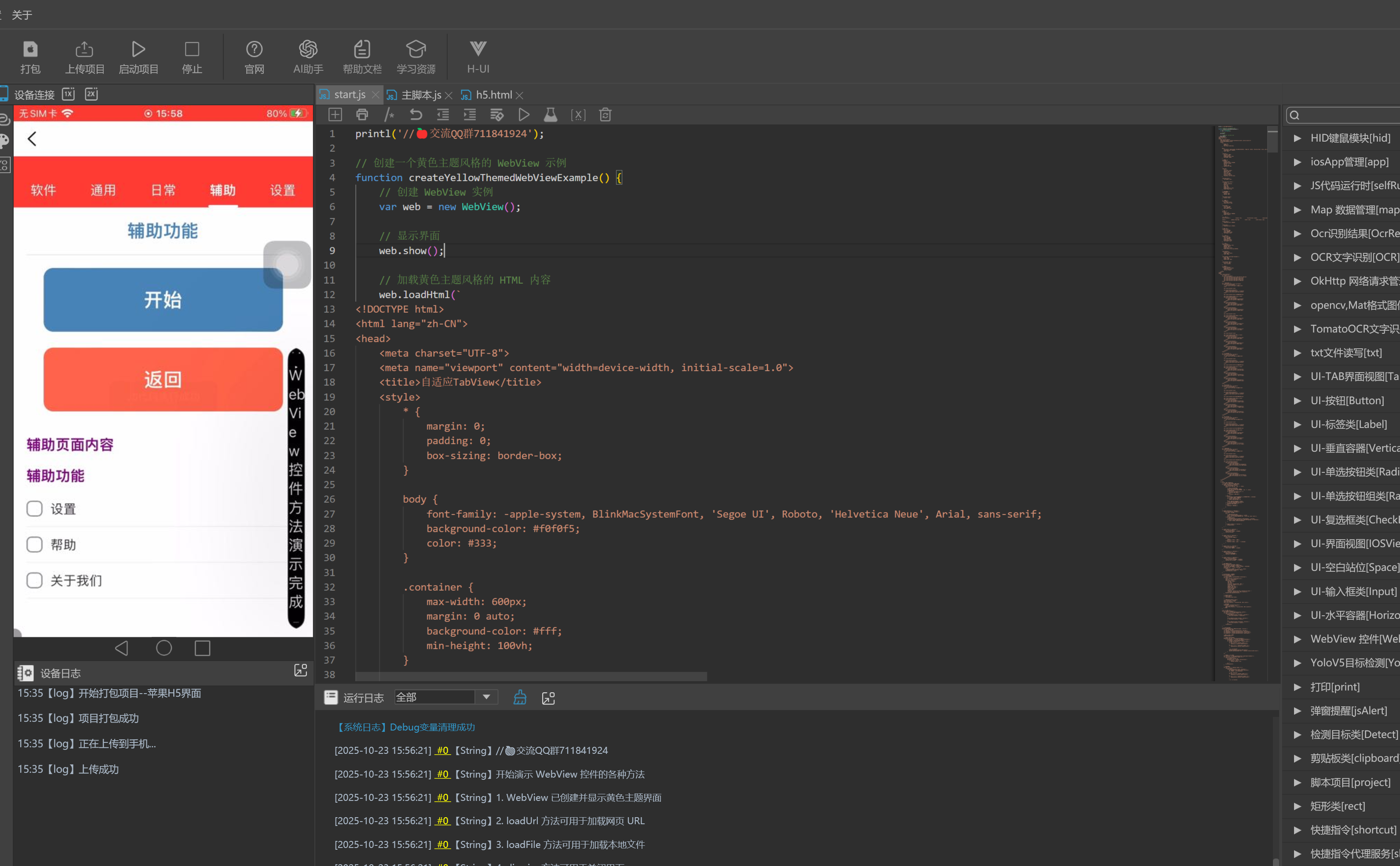Clear the run log with the broom icon
This screenshot has height=866, width=1400.
point(519,697)
